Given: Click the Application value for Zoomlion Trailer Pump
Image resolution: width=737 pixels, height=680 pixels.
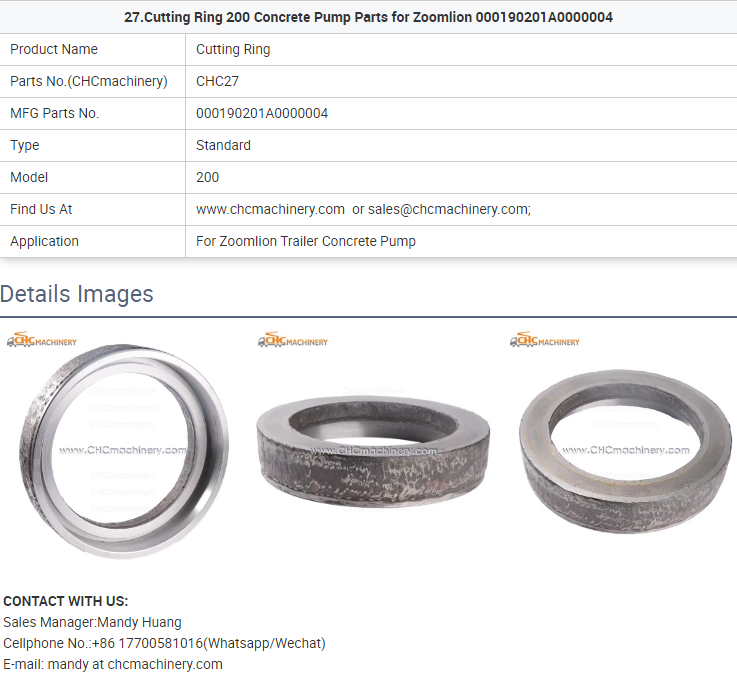Looking at the screenshot, I should [x=306, y=241].
